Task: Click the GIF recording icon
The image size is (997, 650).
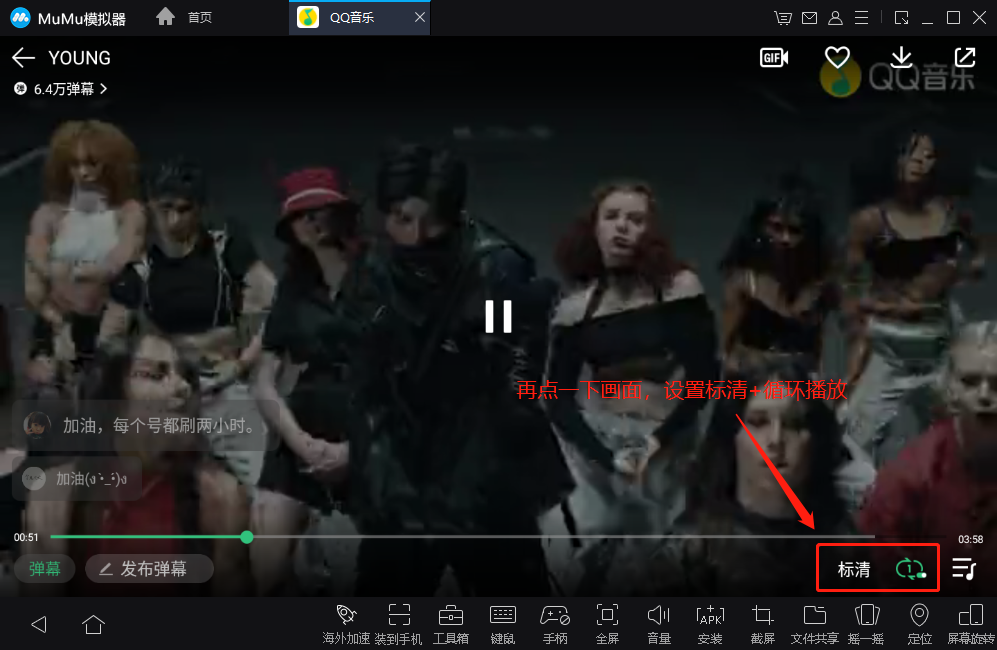Action: point(774,58)
